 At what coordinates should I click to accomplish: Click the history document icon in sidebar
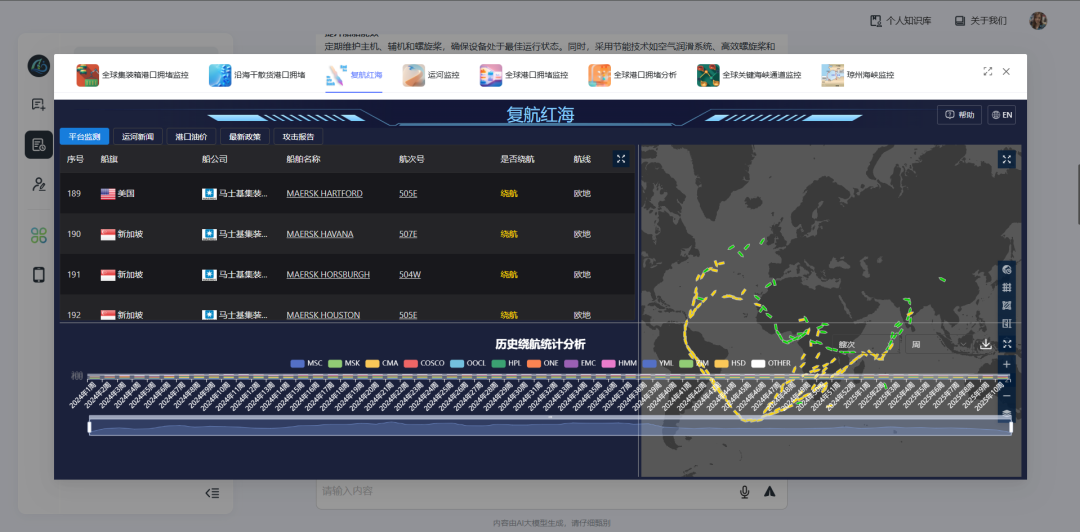coord(39,145)
